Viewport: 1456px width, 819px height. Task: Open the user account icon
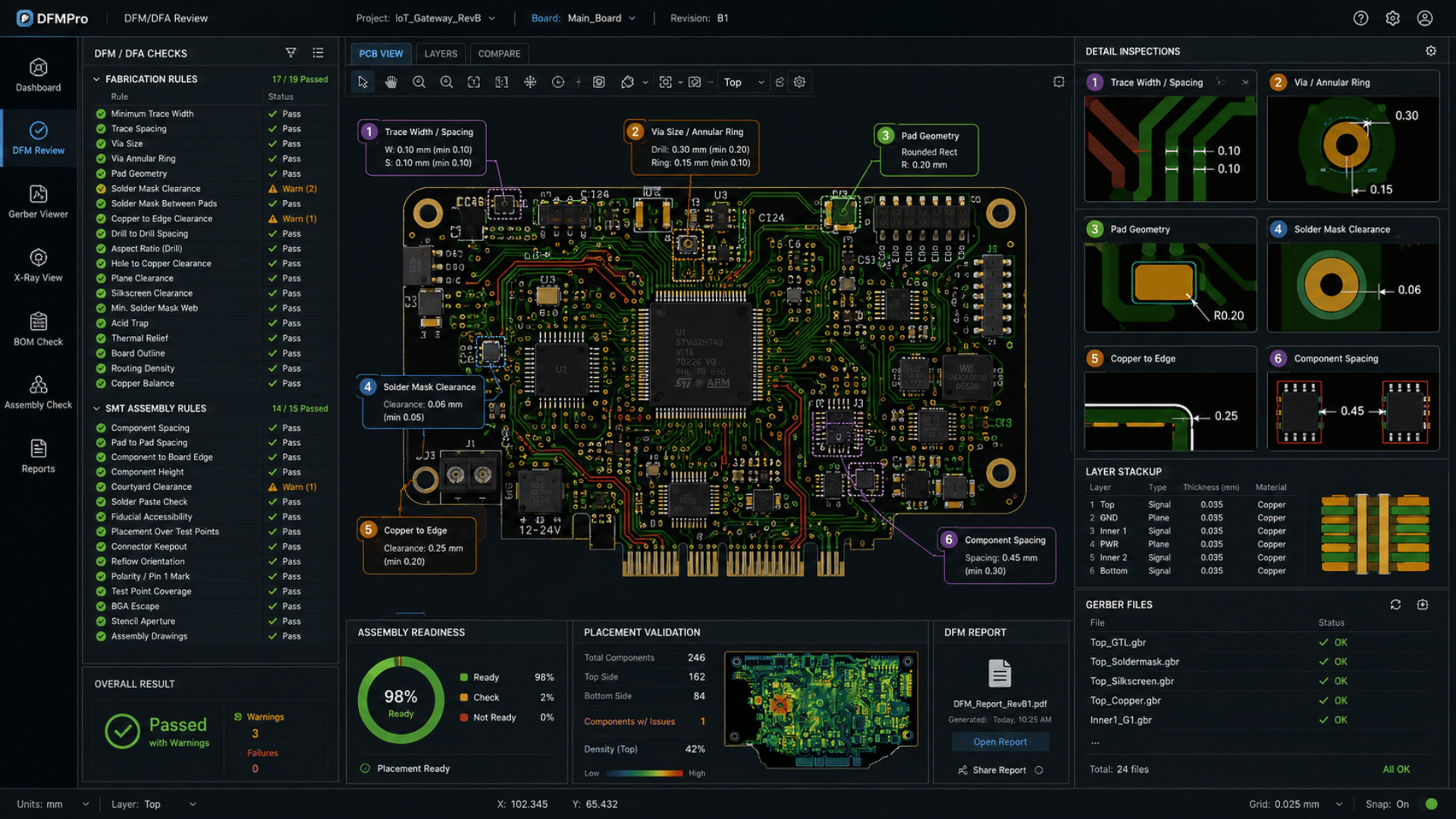[x=1425, y=18]
